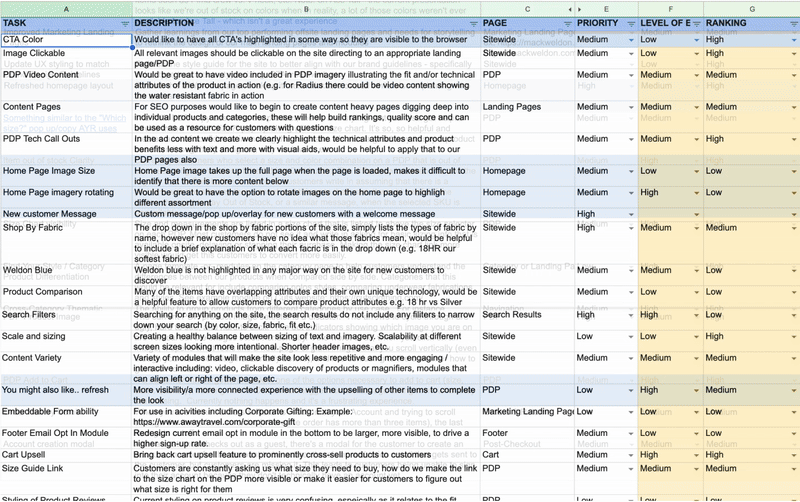Open Level dropdown for Home Page Image Size

(696, 171)
